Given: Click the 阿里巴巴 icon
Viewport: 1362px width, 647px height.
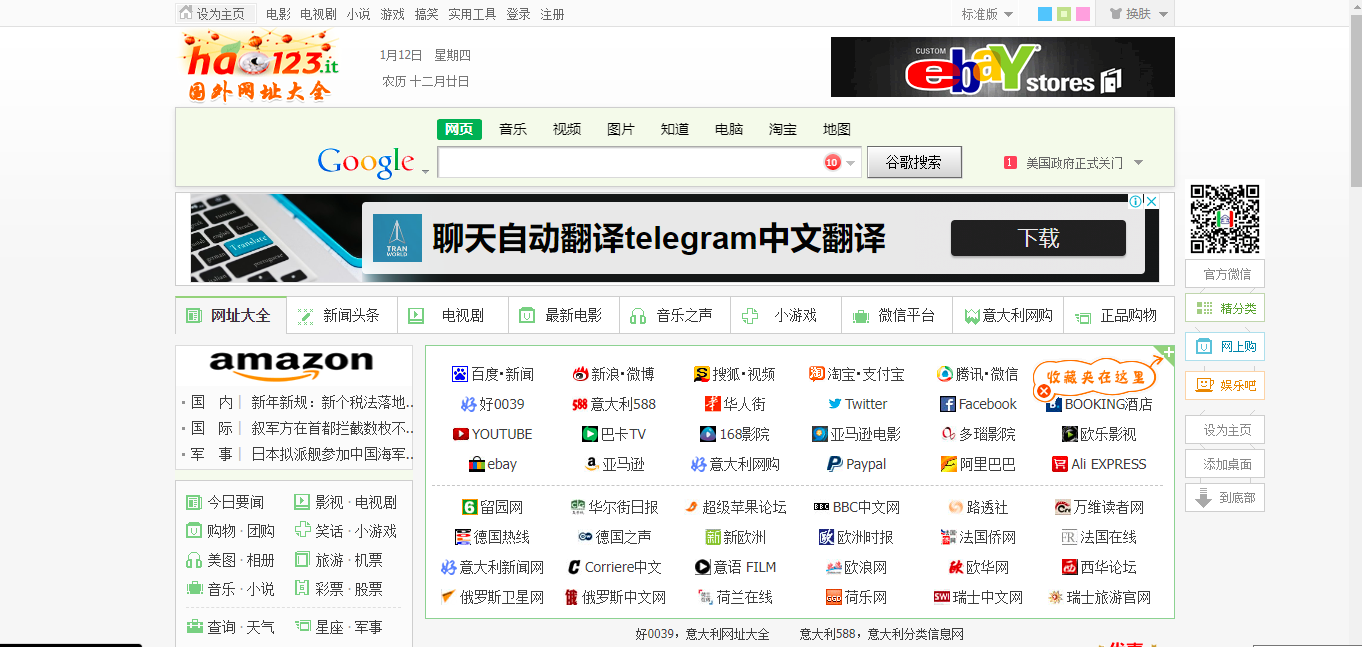Looking at the screenshot, I should click(949, 464).
